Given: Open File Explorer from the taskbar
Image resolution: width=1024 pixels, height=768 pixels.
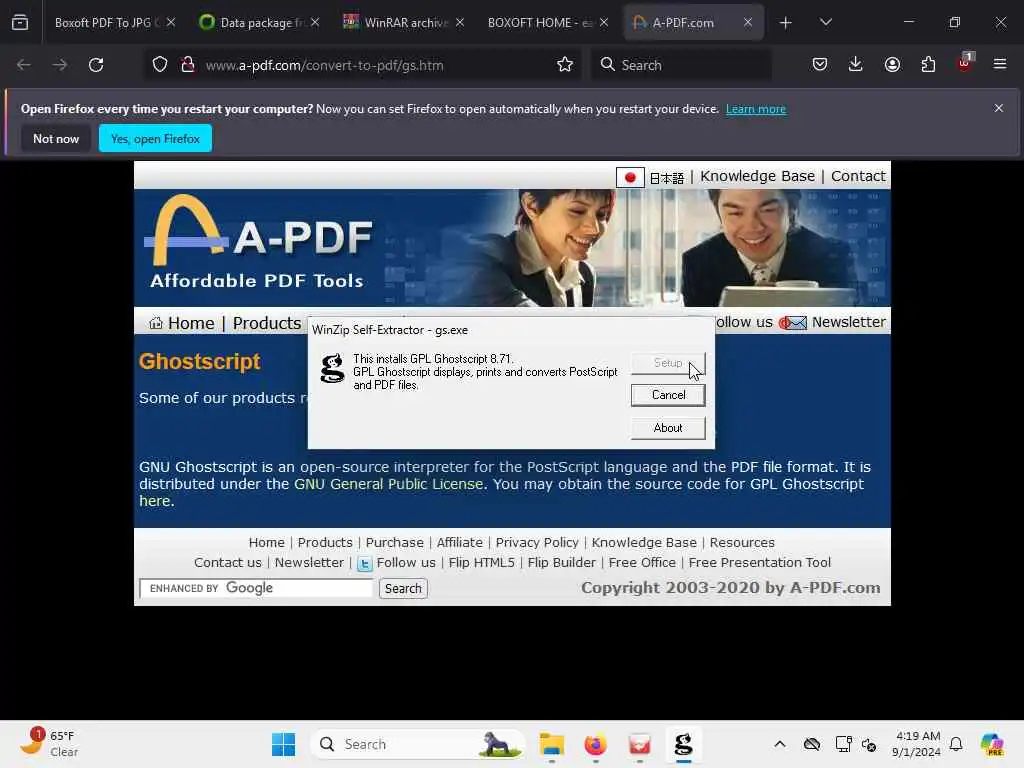Looking at the screenshot, I should tap(551, 744).
